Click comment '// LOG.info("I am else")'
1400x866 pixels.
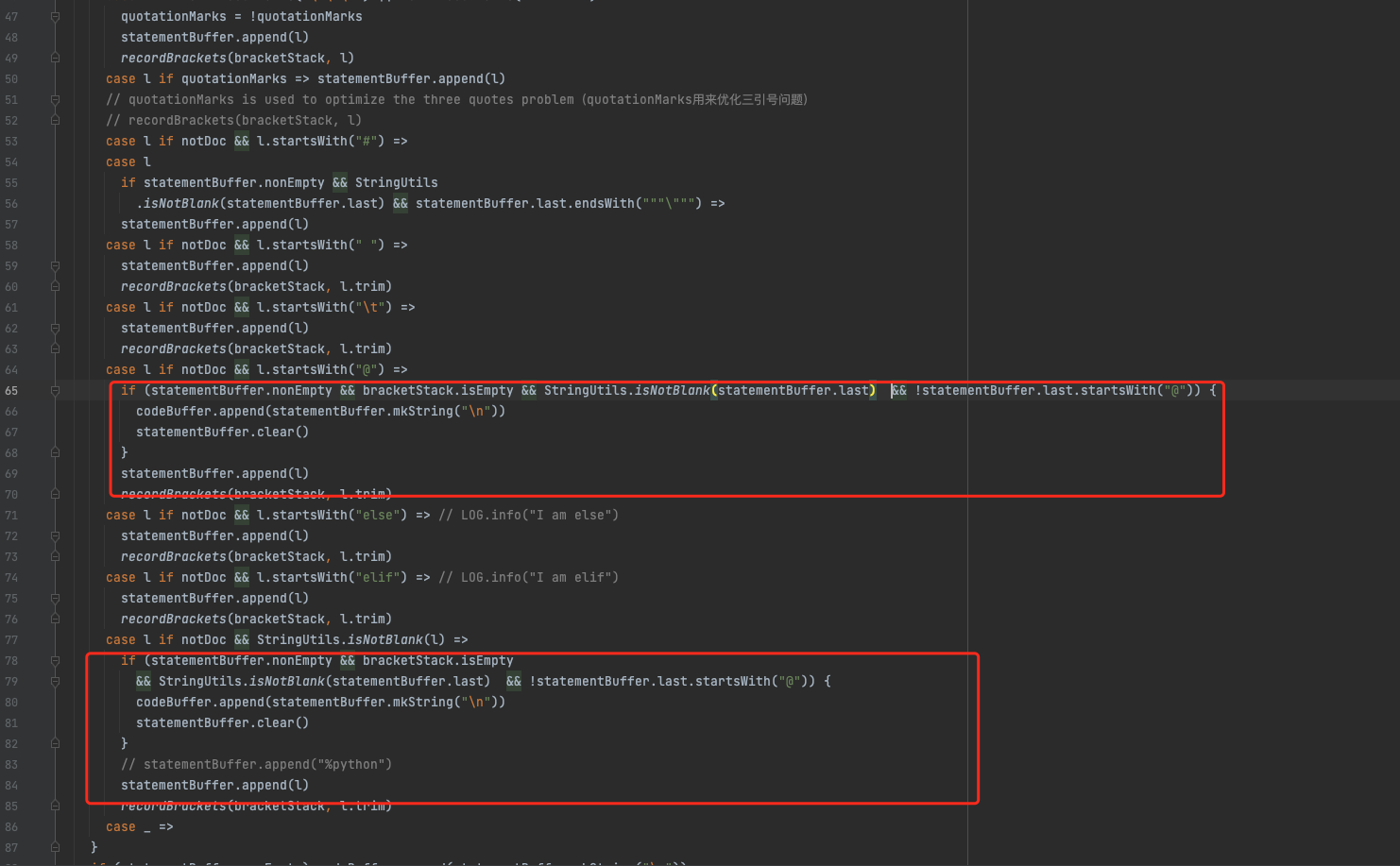(x=529, y=516)
